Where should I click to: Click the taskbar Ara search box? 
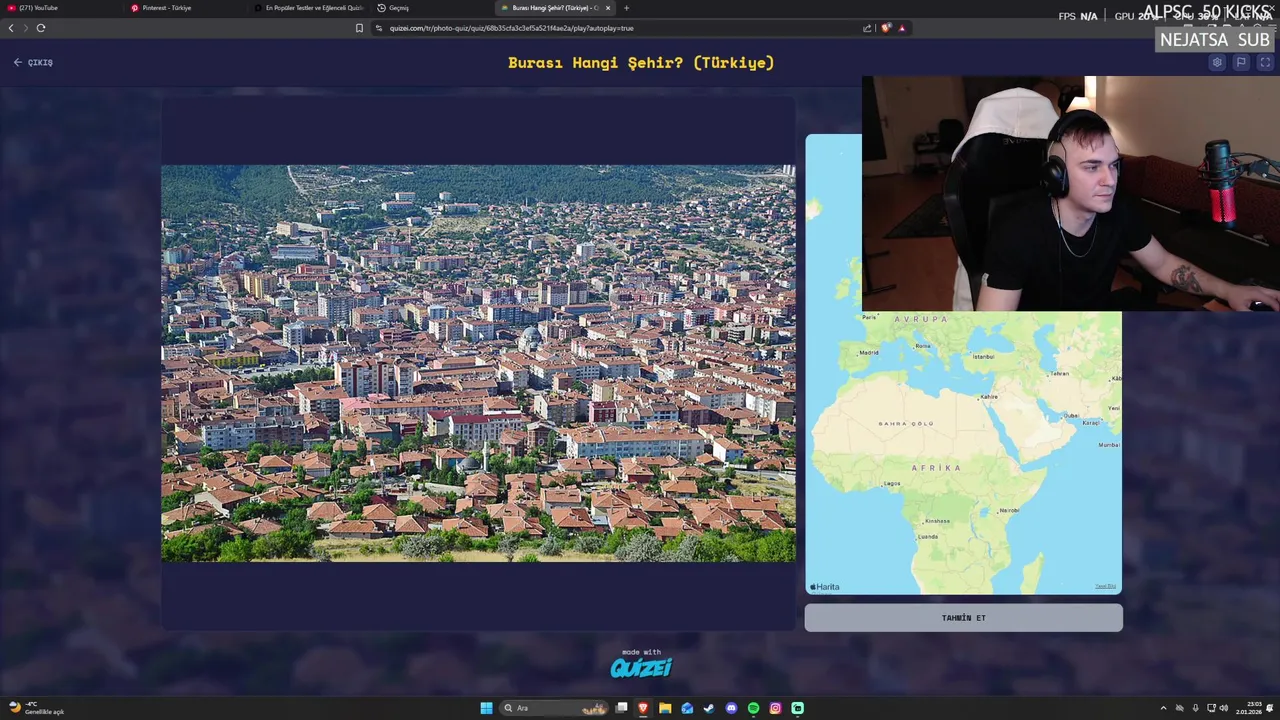point(555,708)
